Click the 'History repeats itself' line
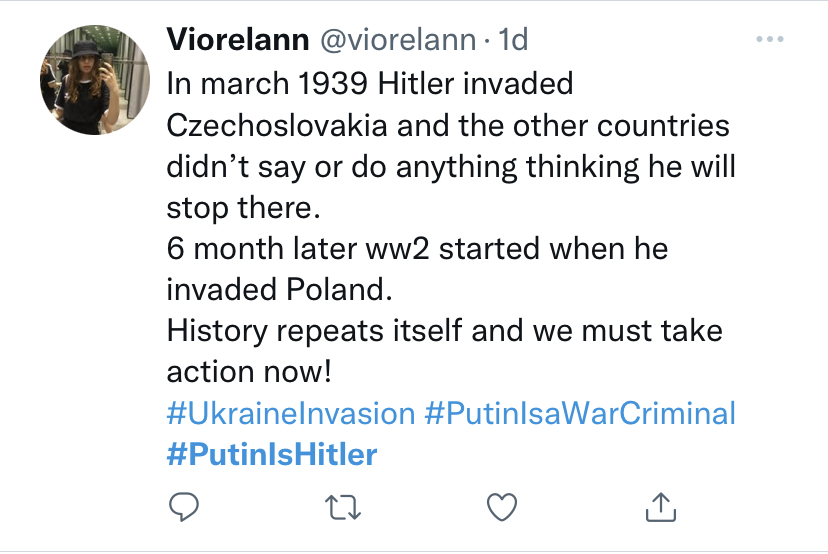The image size is (828, 554). [x=444, y=330]
